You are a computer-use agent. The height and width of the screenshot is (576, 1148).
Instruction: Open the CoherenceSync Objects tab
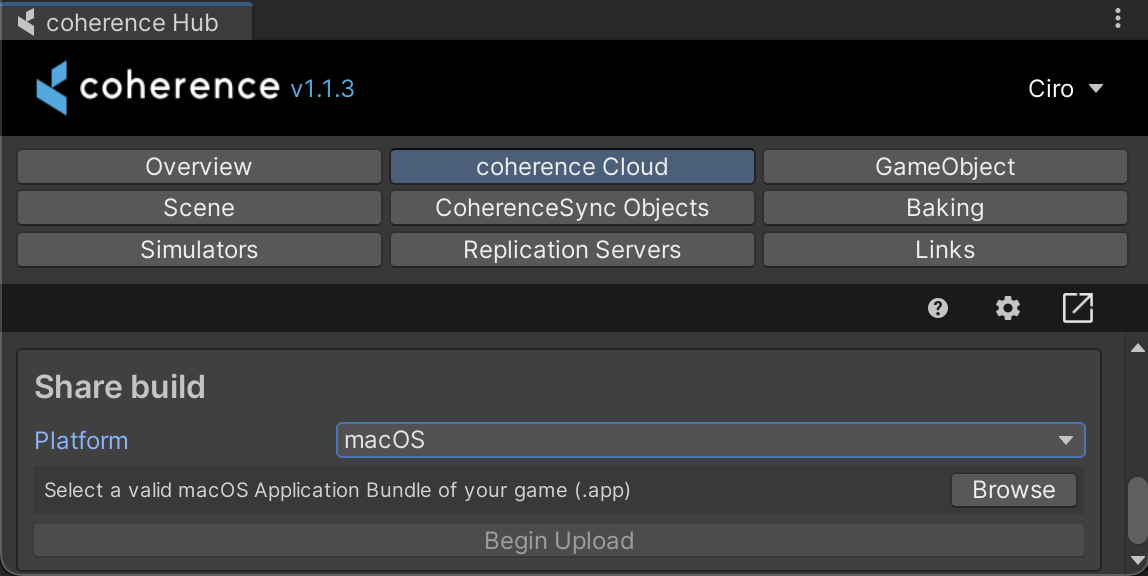(x=572, y=208)
